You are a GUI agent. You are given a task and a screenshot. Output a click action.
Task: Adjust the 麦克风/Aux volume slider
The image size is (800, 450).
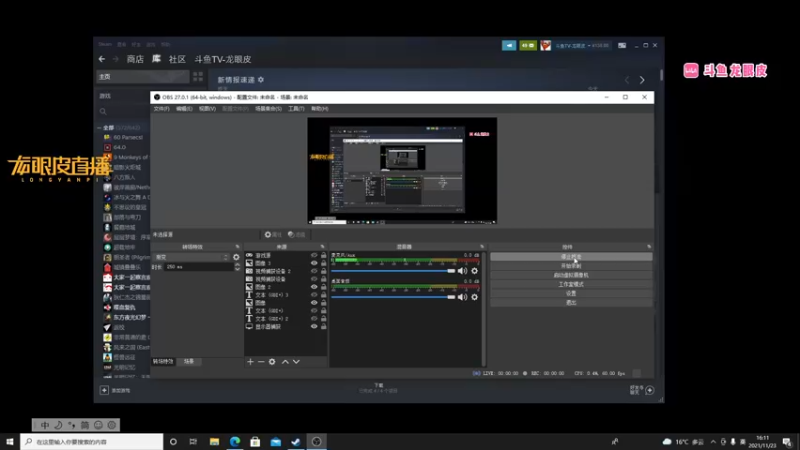coord(393,271)
